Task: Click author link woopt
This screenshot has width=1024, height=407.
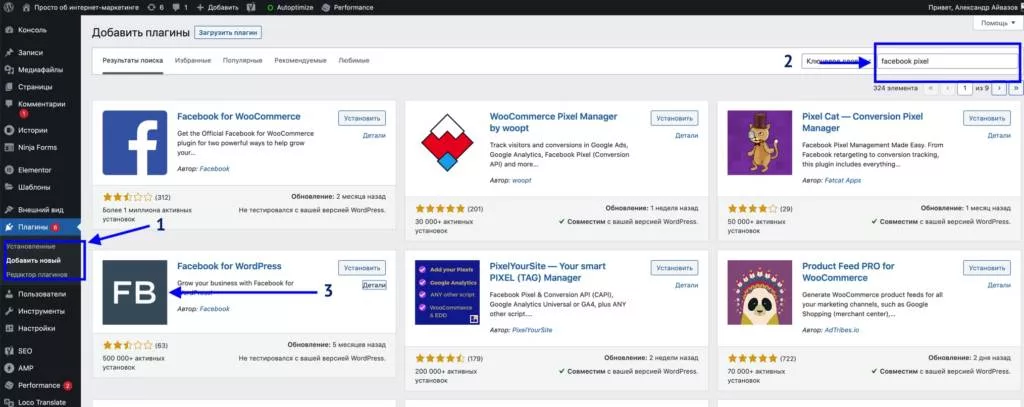Action: pyautogui.click(x=521, y=180)
